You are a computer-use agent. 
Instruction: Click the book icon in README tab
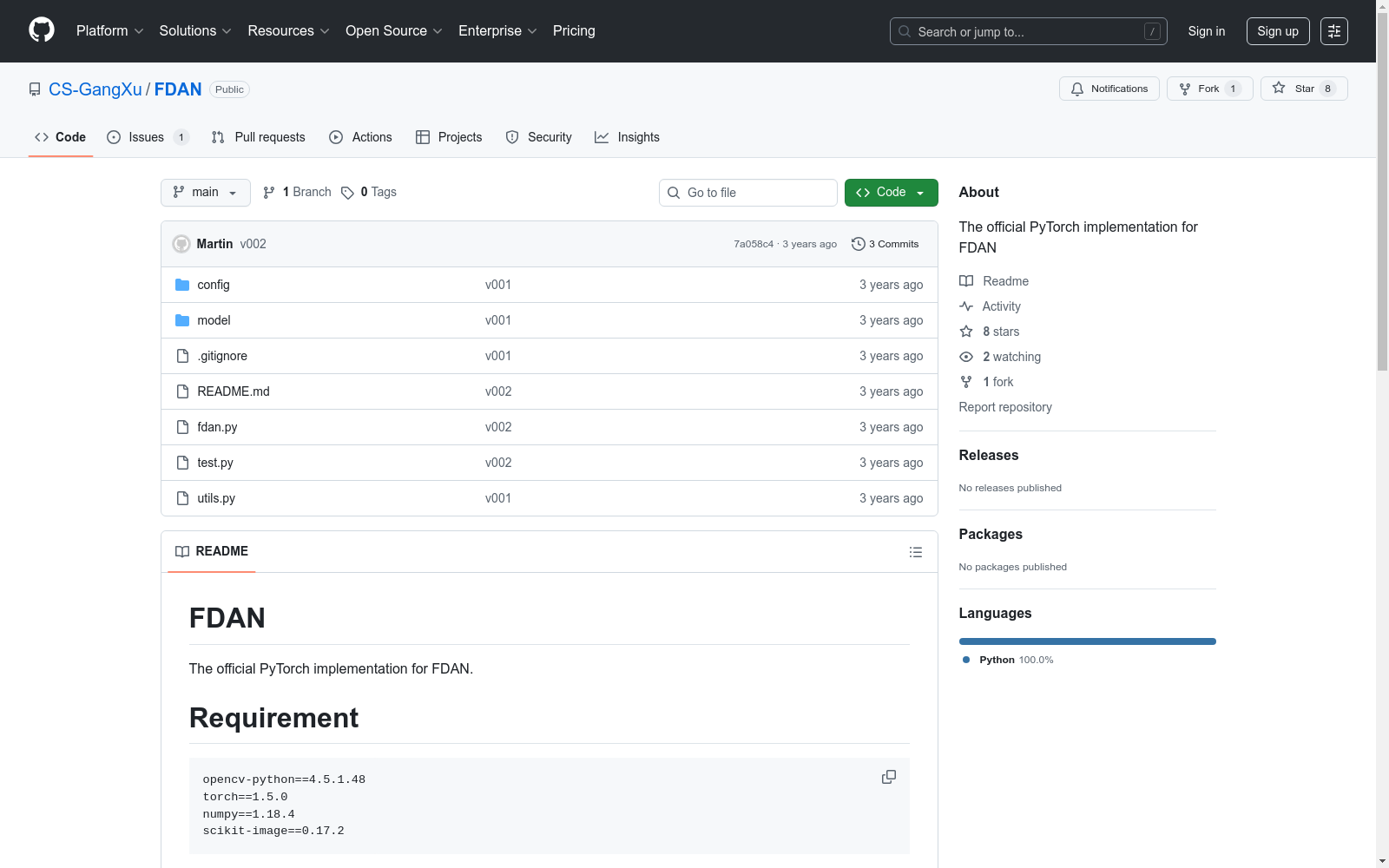182,551
